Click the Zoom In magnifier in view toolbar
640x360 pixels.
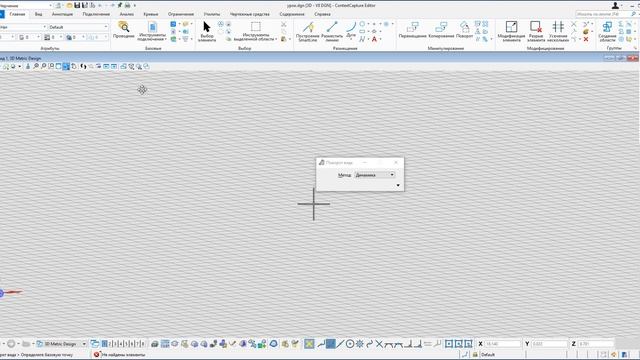[x=36, y=66]
